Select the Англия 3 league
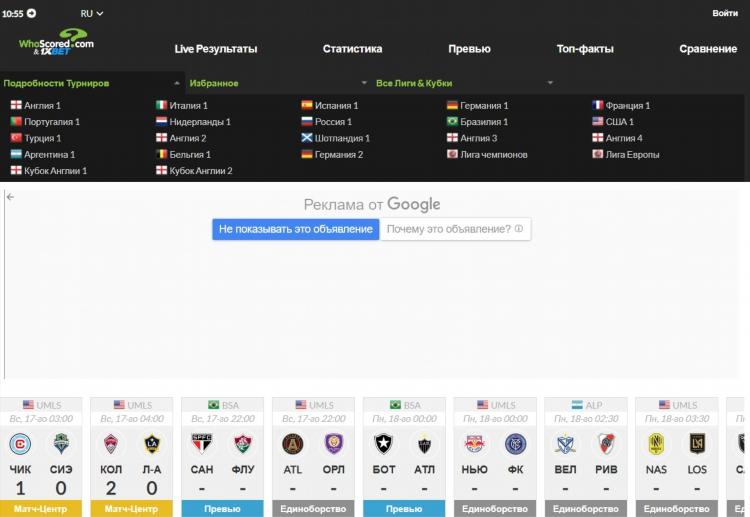750x517 pixels. tap(472, 138)
